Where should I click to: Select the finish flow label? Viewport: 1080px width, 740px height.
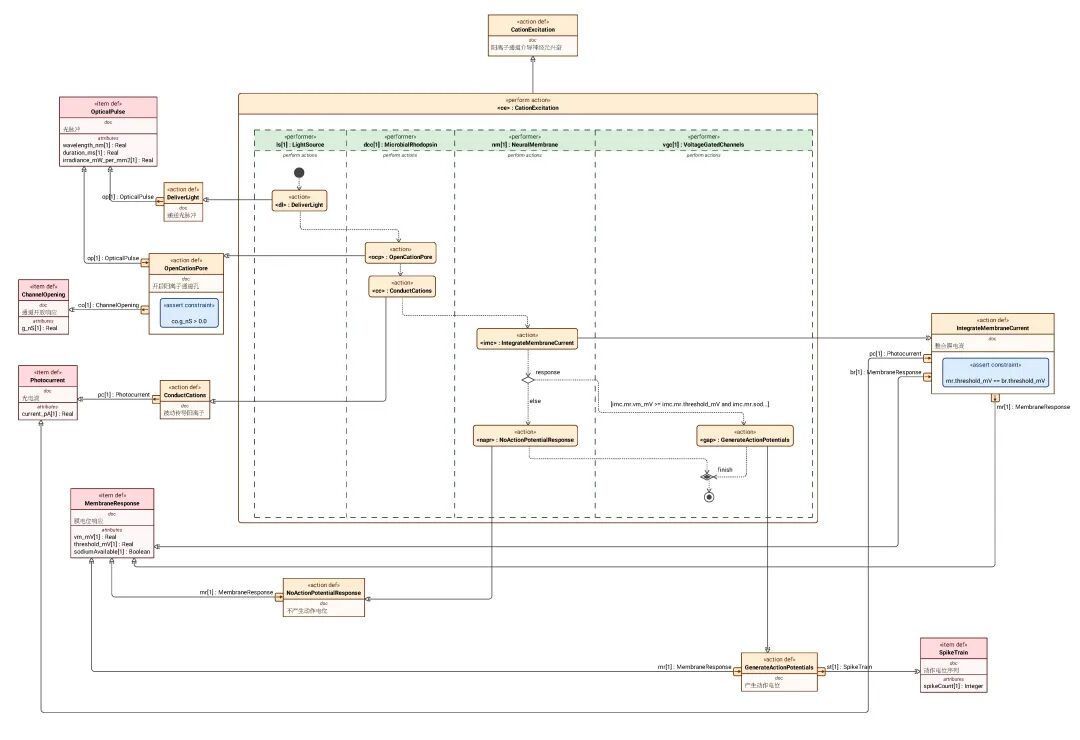point(725,470)
